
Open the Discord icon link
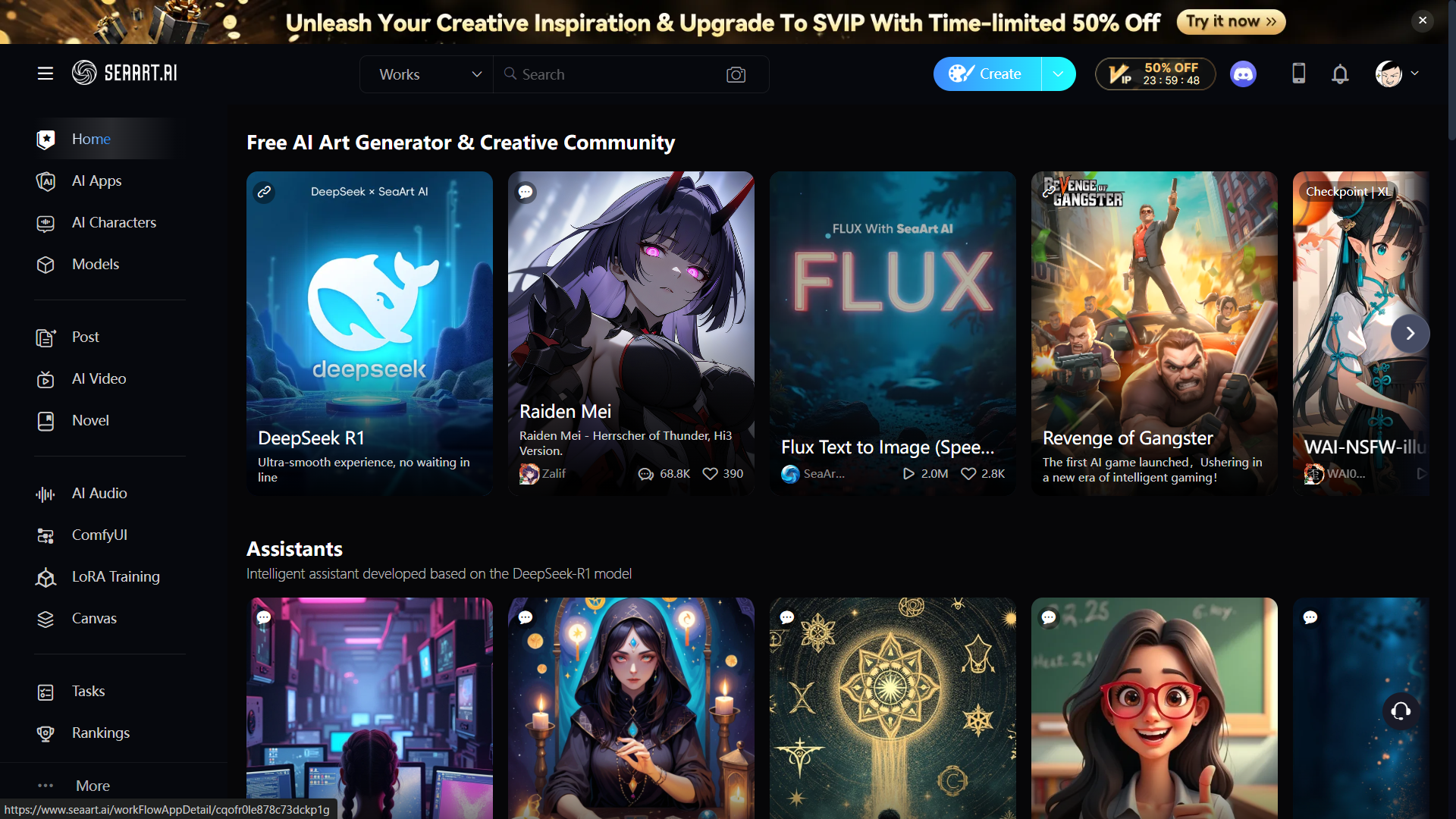pyautogui.click(x=1243, y=74)
